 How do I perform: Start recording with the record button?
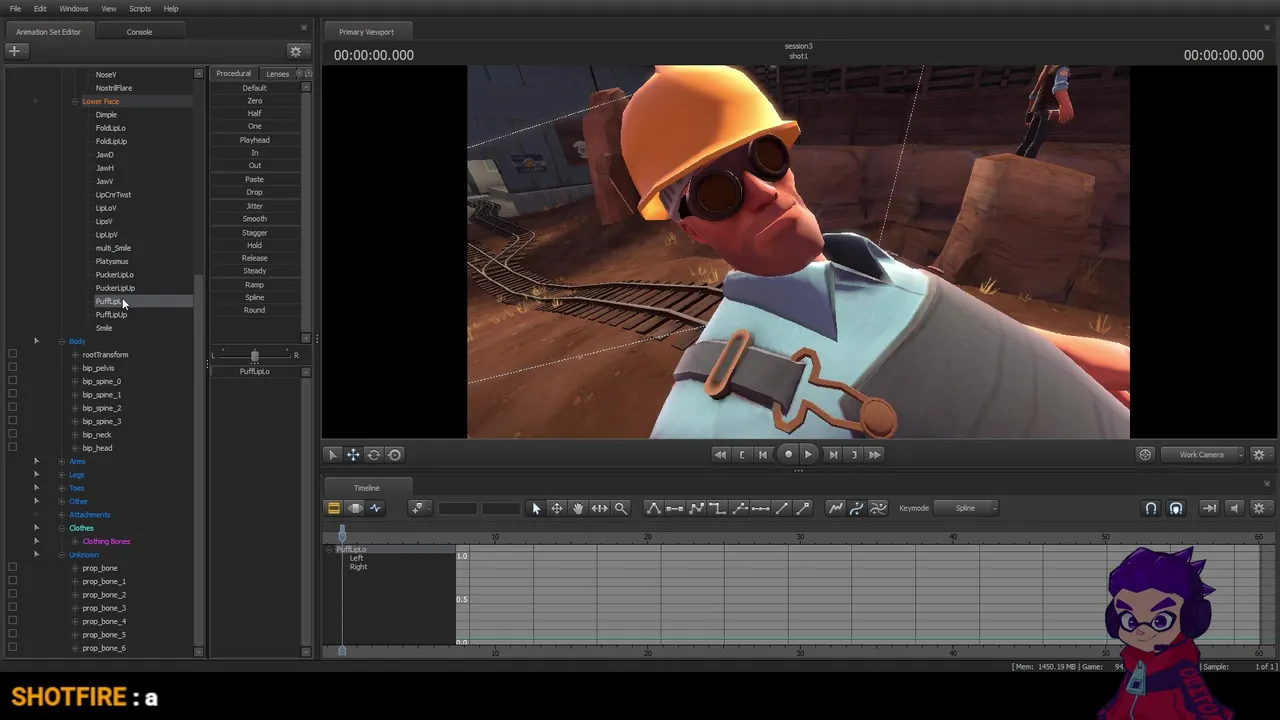coord(788,455)
